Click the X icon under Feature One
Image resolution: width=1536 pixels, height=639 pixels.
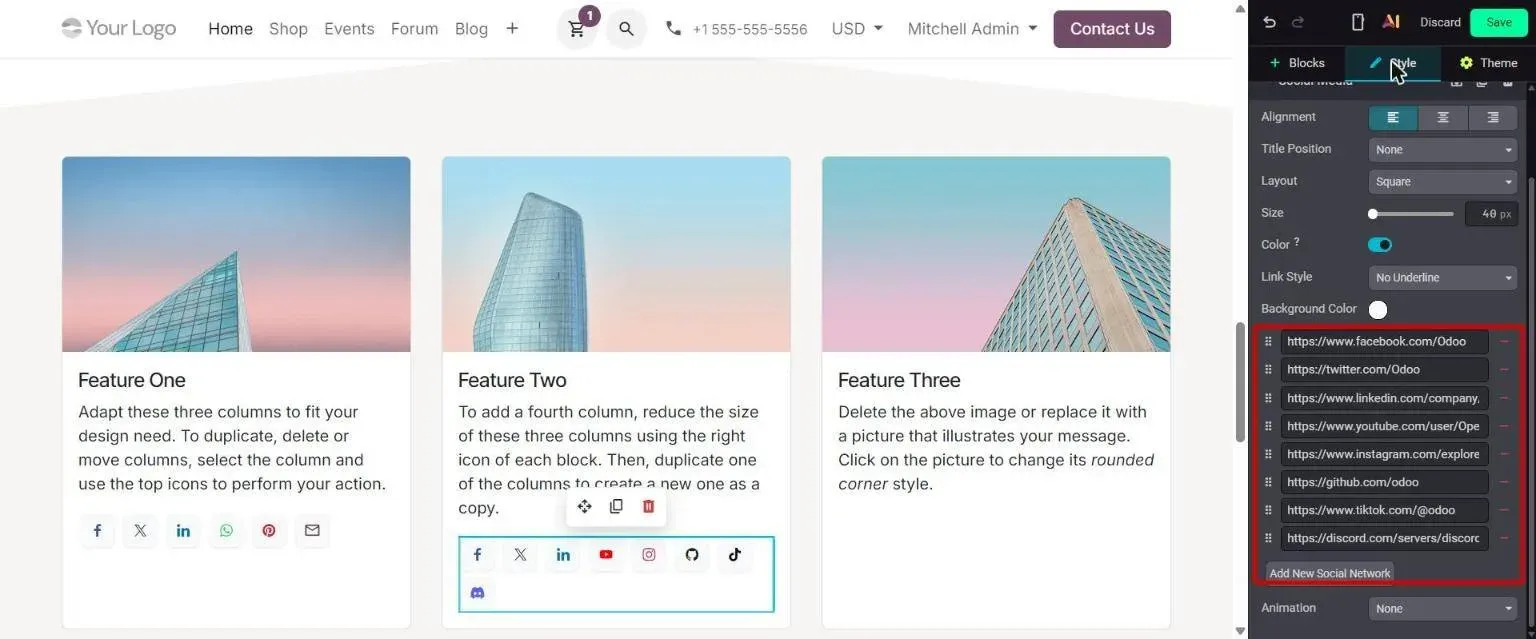(140, 530)
